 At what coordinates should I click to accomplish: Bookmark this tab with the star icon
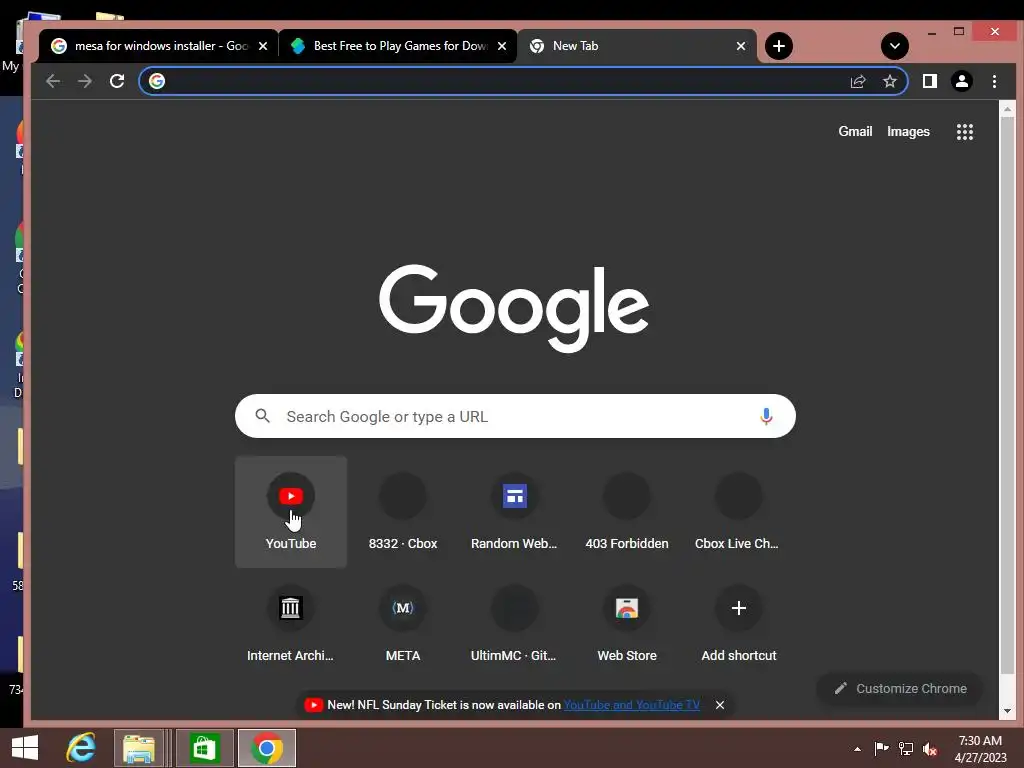(889, 81)
